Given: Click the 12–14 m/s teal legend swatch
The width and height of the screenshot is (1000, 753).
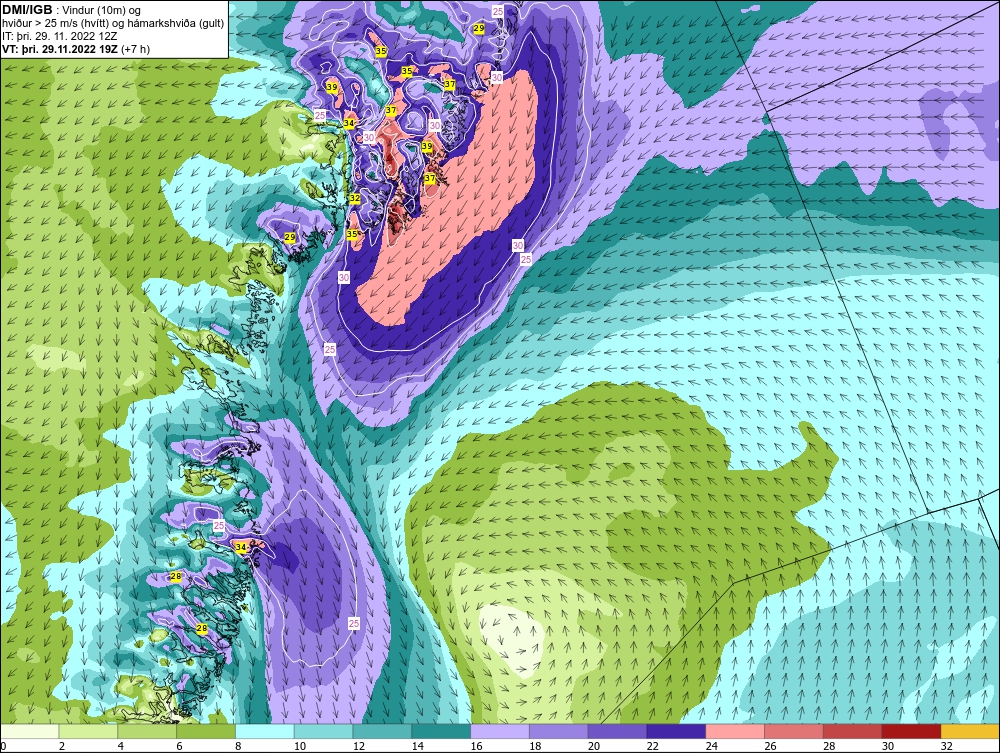Looking at the screenshot, I should click(383, 731).
